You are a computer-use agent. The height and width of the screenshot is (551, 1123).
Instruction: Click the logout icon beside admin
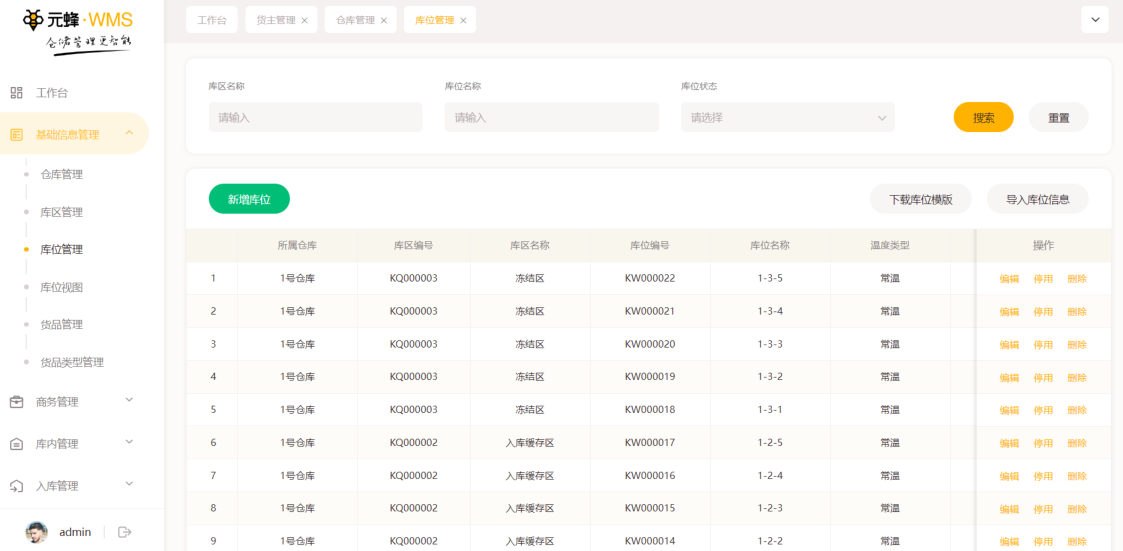coord(125,532)
